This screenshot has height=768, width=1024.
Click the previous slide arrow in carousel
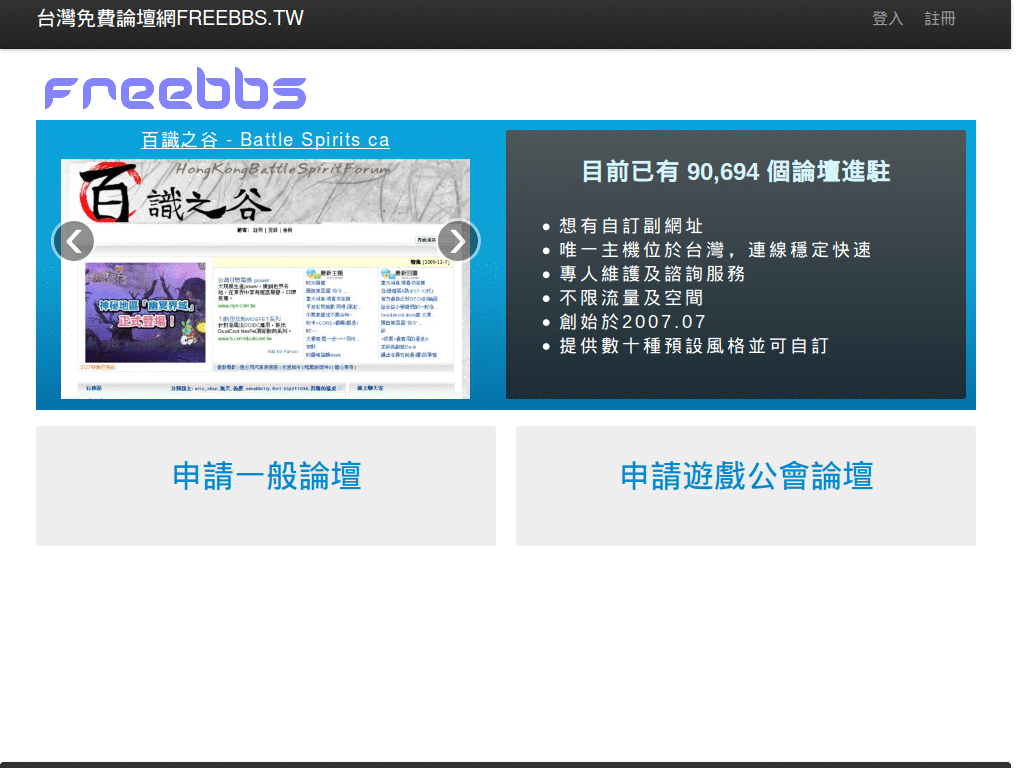[73, 241]
